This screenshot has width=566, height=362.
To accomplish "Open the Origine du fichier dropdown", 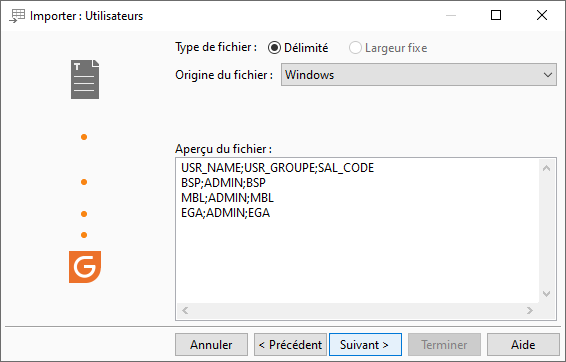I will tap(419, 75).
